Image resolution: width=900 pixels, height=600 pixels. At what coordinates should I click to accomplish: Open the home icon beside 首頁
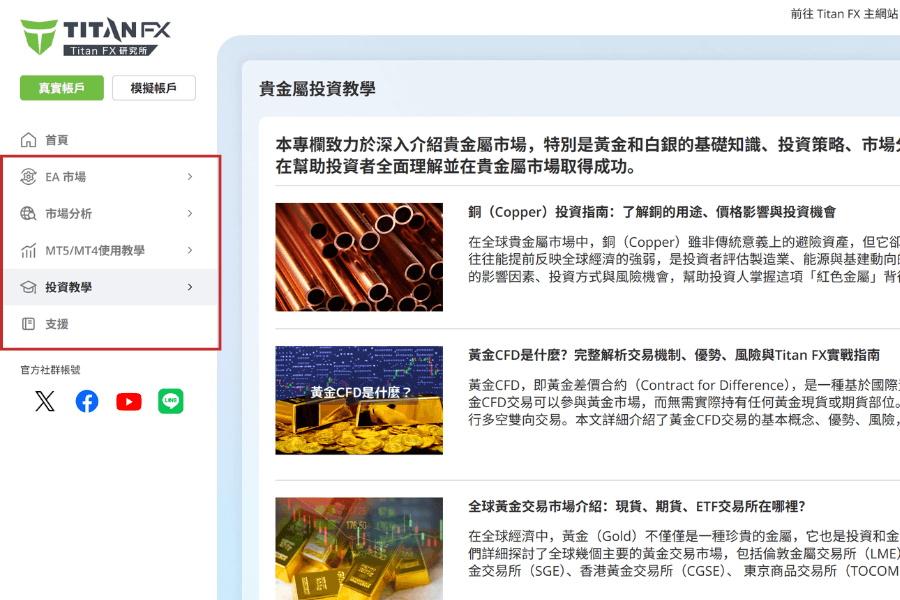[28, 140]
